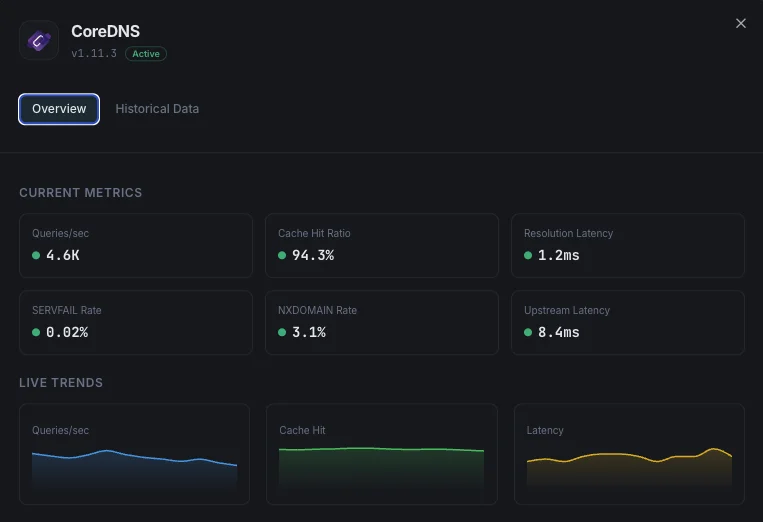Click the Active status badge
The height and width of the screenshot is (522, 763).
tap(146, 54)
